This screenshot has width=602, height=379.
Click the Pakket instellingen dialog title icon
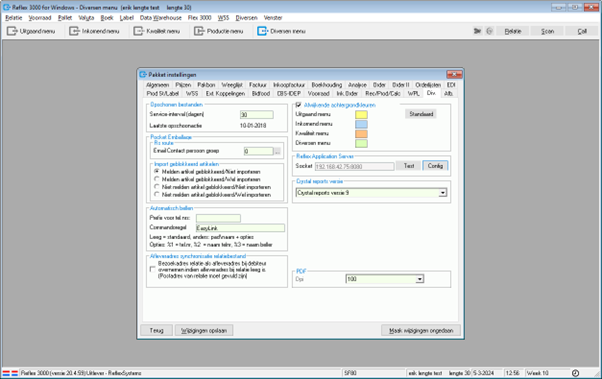coord(143,74)
